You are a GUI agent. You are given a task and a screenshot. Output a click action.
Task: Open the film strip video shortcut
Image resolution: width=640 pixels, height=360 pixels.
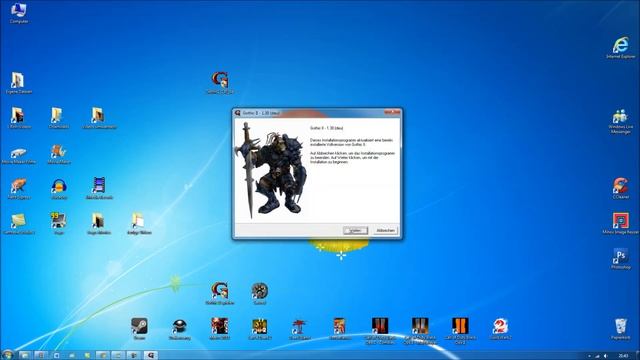click(99, 188)
